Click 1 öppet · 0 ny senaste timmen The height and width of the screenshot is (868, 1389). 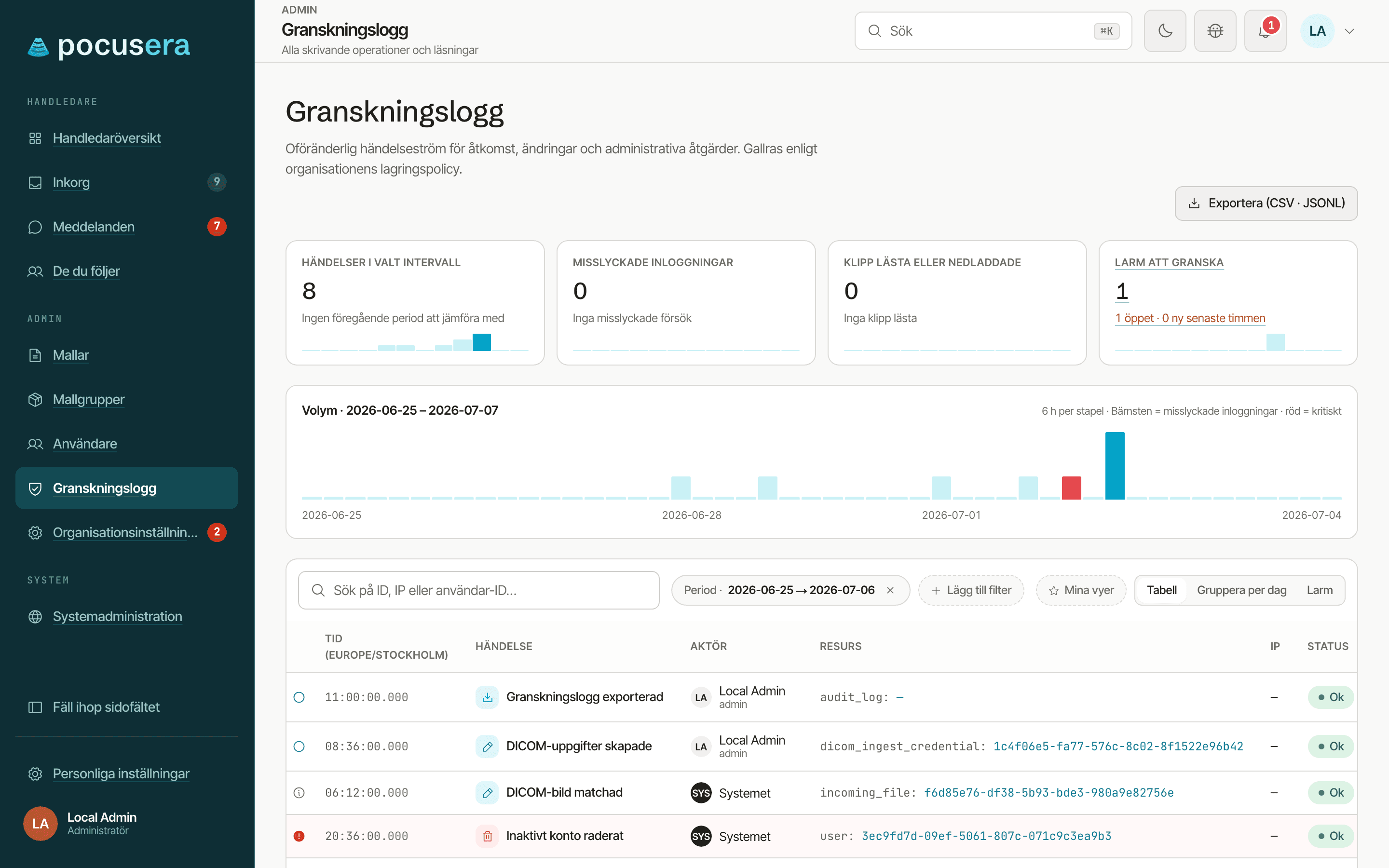click(x=1190, y=318)
